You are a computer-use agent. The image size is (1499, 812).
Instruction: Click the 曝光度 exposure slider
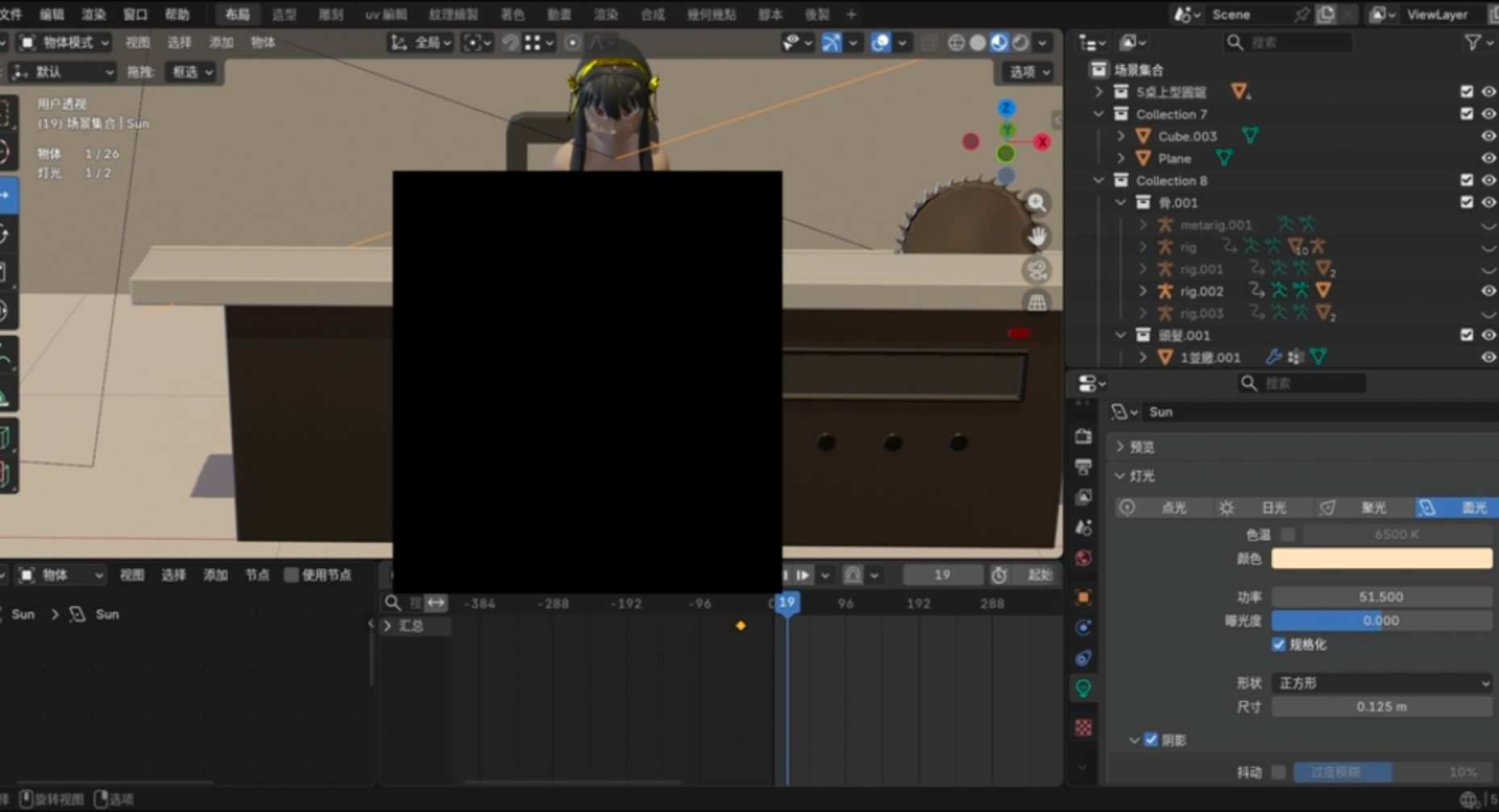click(x=1382, y=620)
